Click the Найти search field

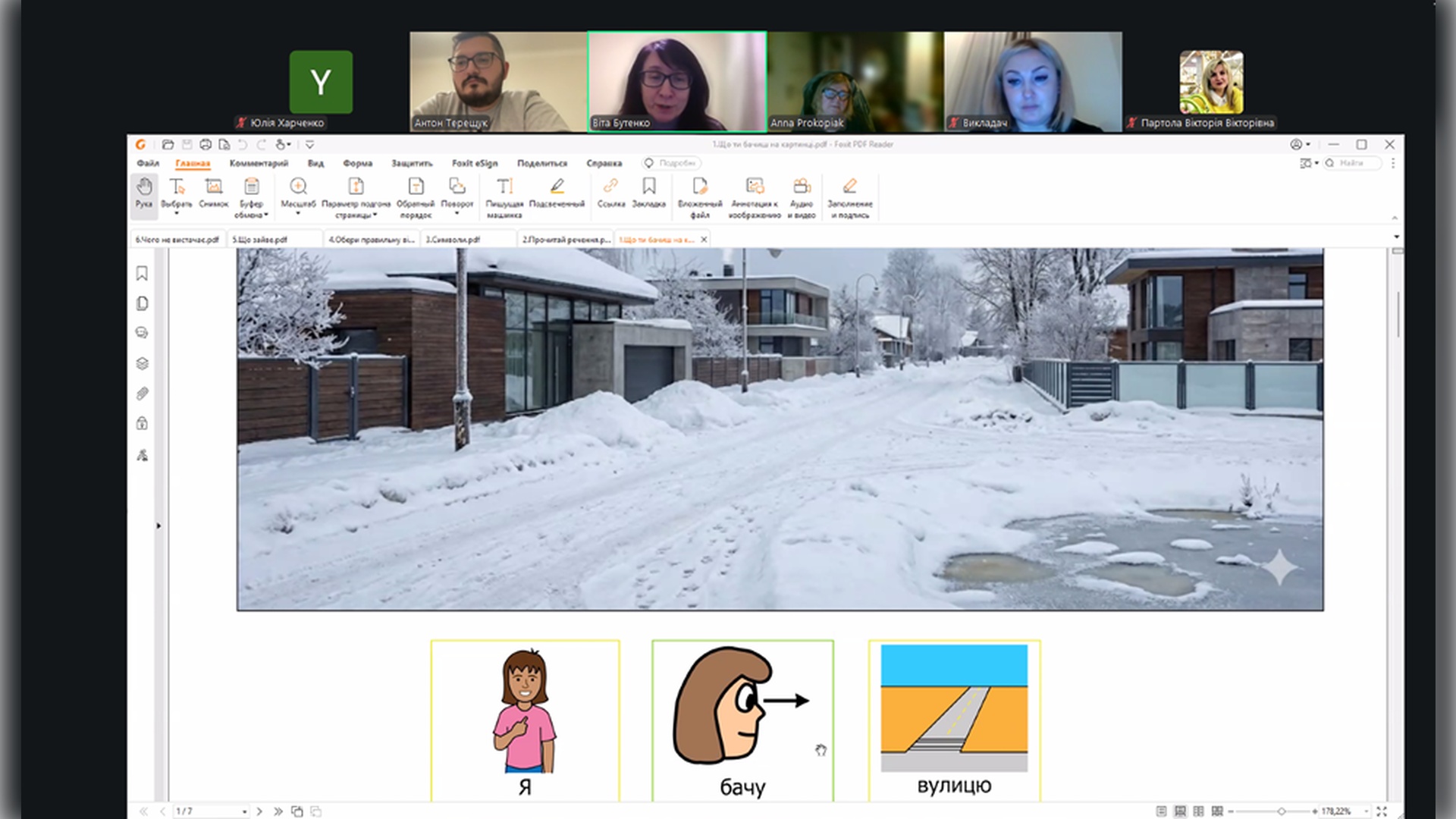(x=1355, y=163)
